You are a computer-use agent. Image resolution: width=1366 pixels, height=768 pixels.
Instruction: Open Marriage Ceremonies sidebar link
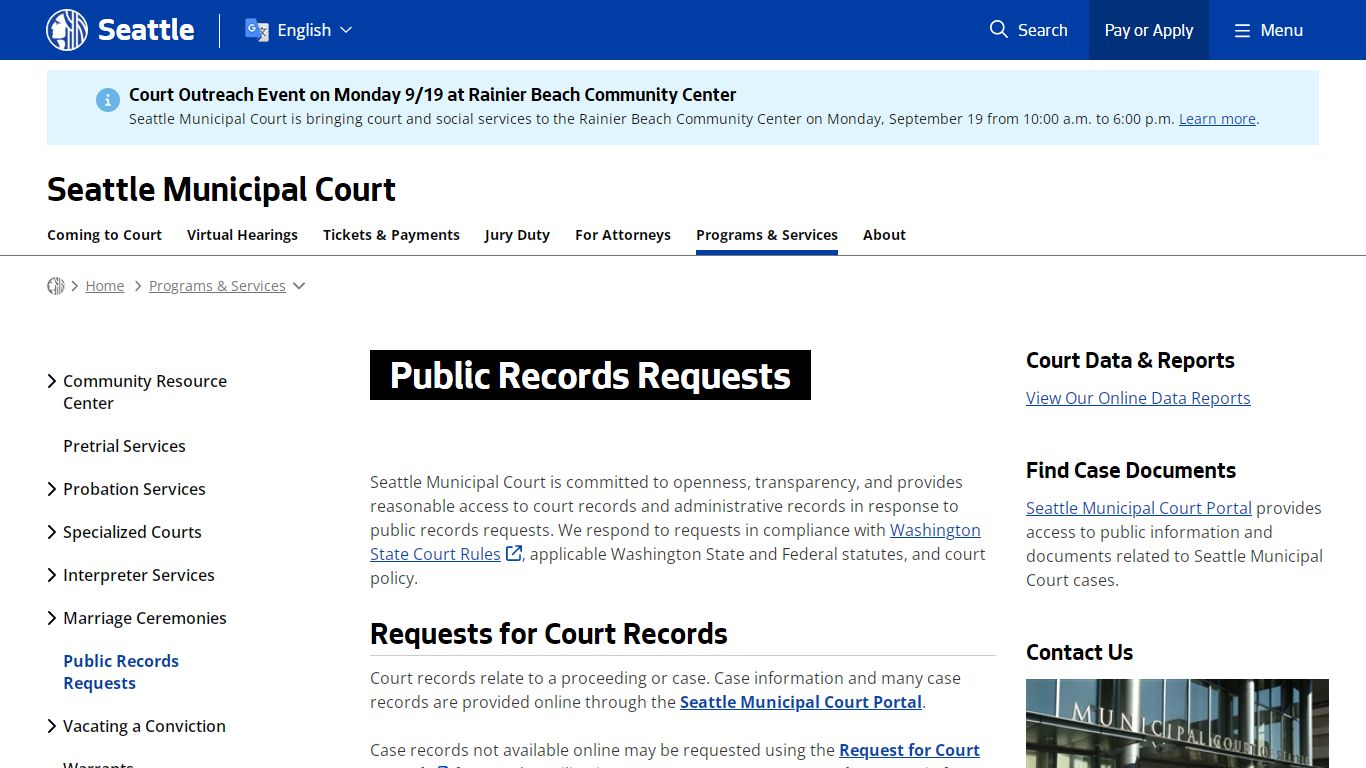pos(145,618)
